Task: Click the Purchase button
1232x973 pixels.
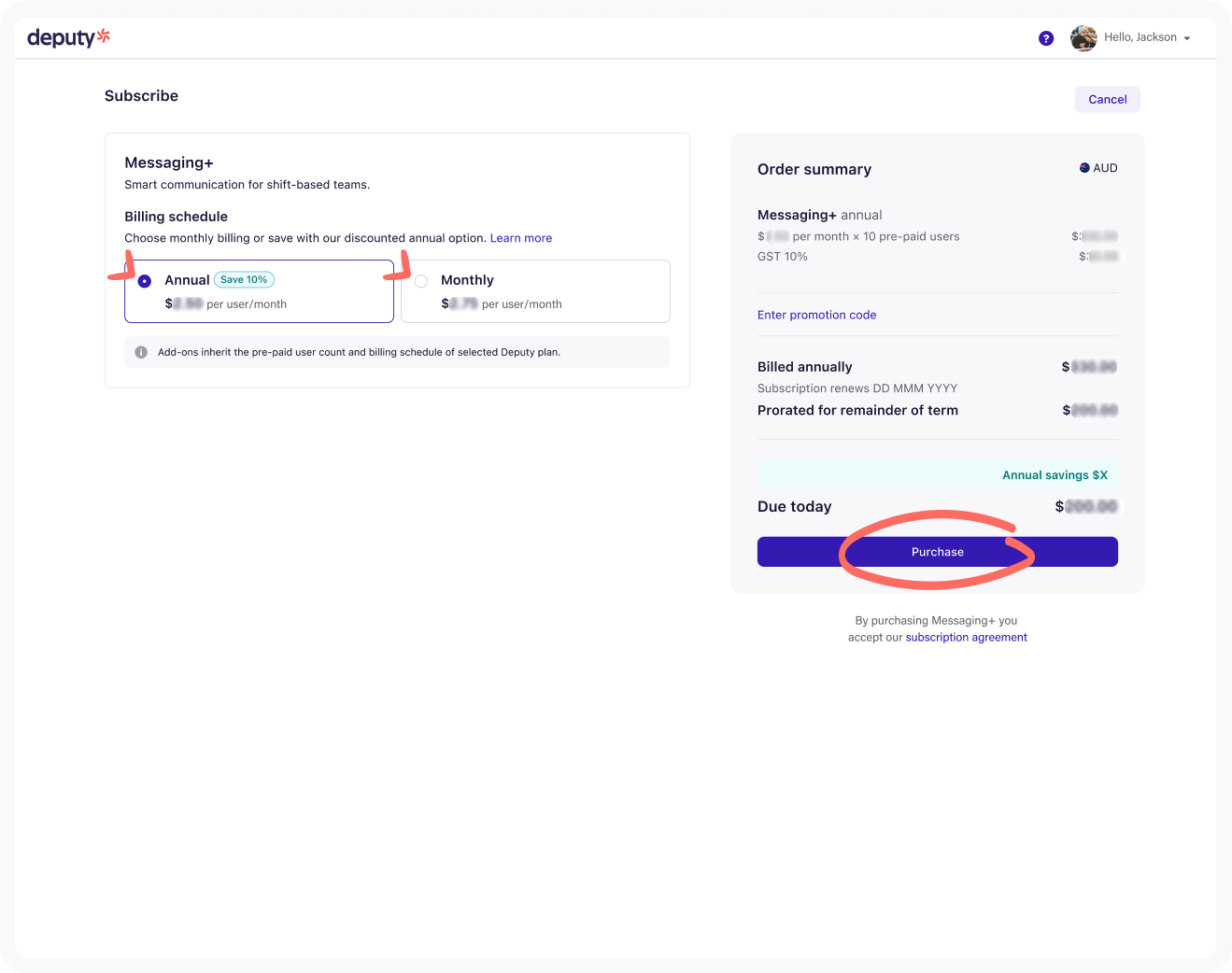Action: click(937, 552)
